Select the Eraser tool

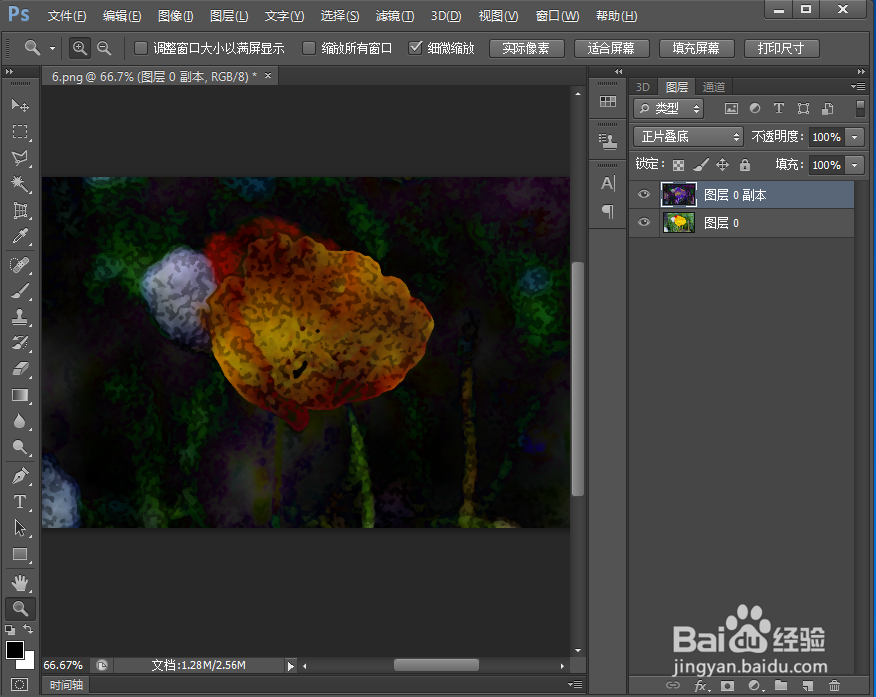pyautogui.click(x=20, y=369)
